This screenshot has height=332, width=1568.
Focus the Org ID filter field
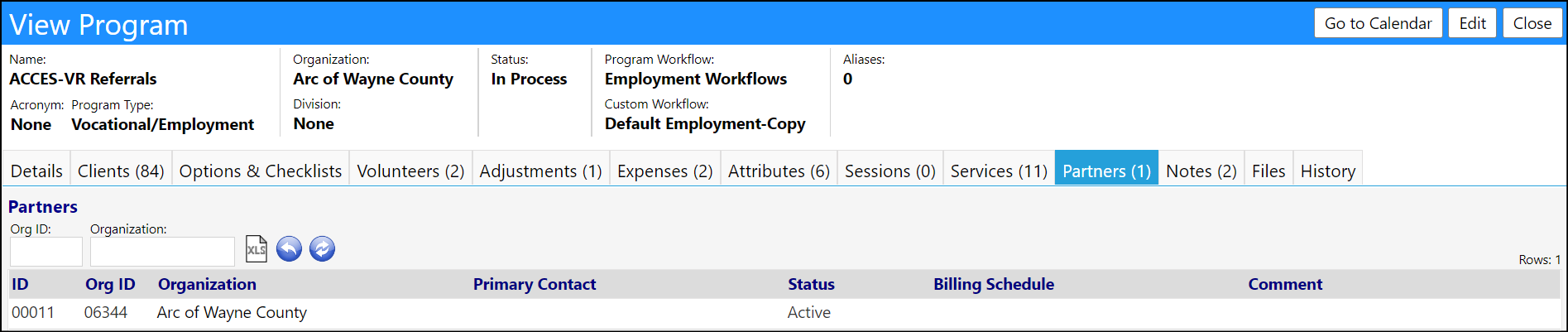46,252
